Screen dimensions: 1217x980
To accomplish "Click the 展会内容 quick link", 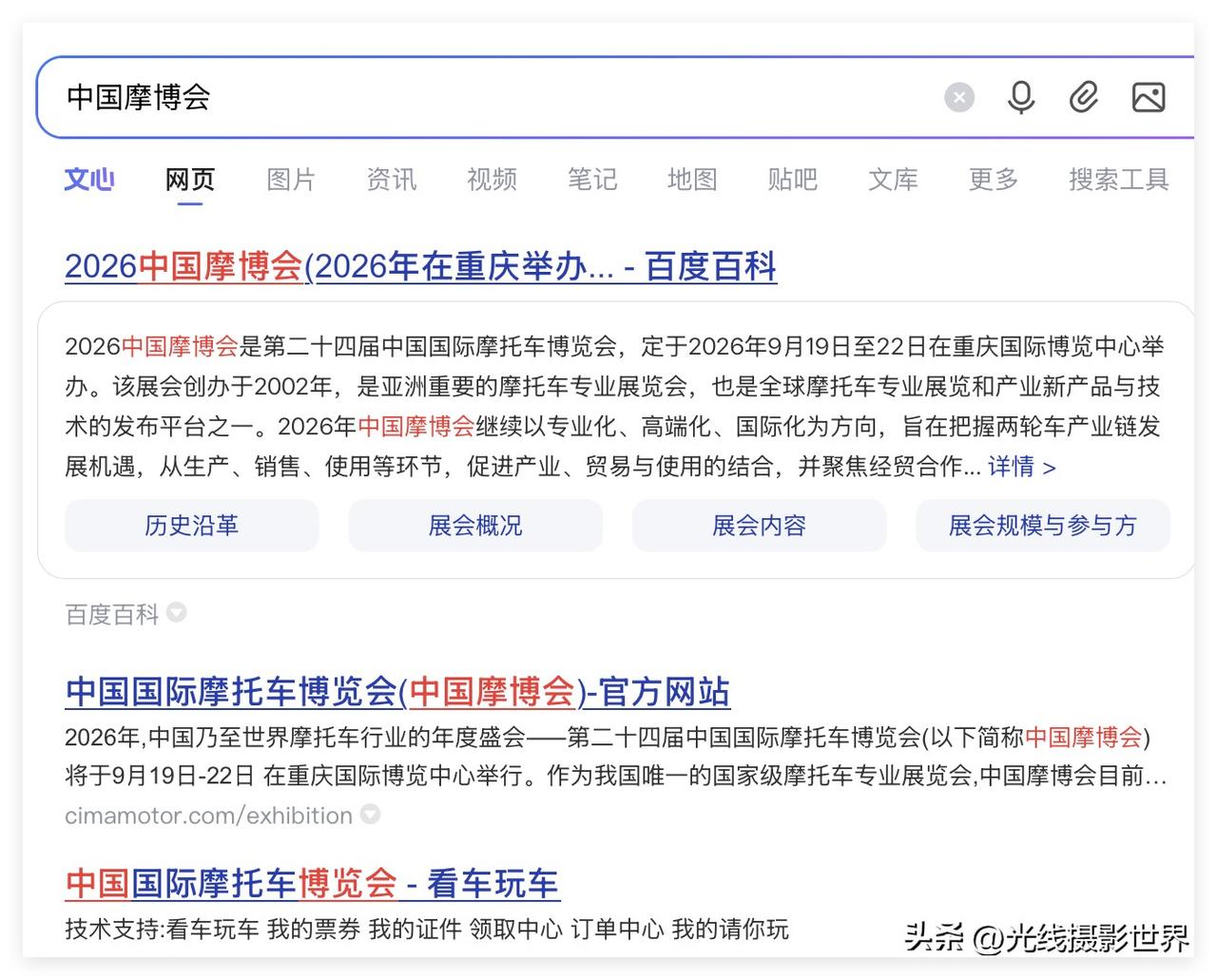I will point(759,526).
